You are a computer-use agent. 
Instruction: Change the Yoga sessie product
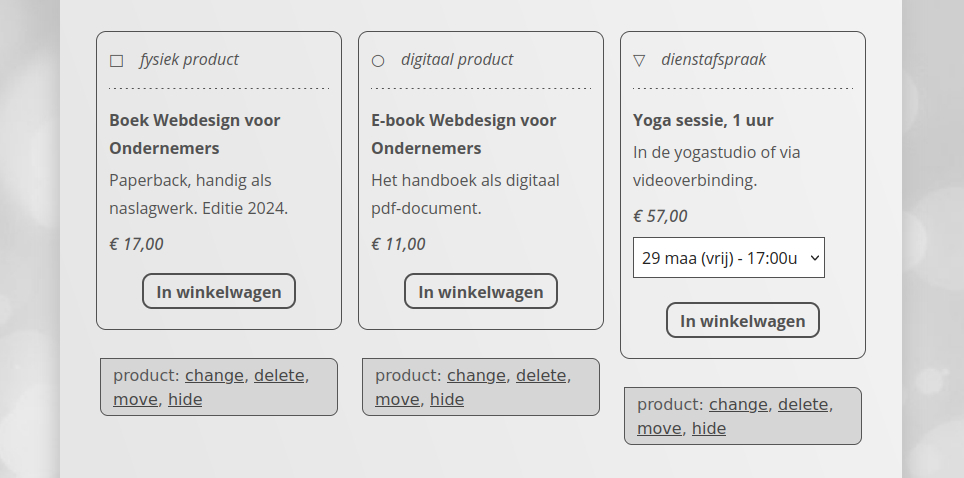[738, 405]
